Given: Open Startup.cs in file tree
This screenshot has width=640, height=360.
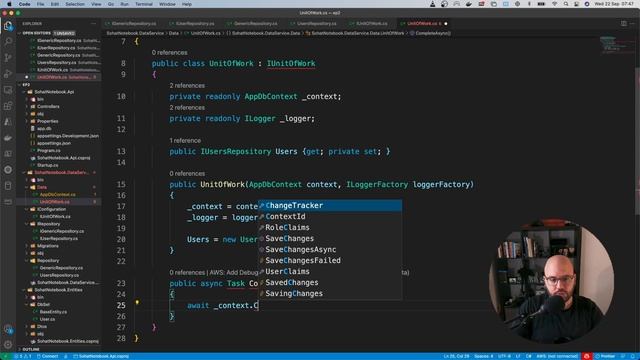Looking at the screenshot, I should tap(47, 165).
